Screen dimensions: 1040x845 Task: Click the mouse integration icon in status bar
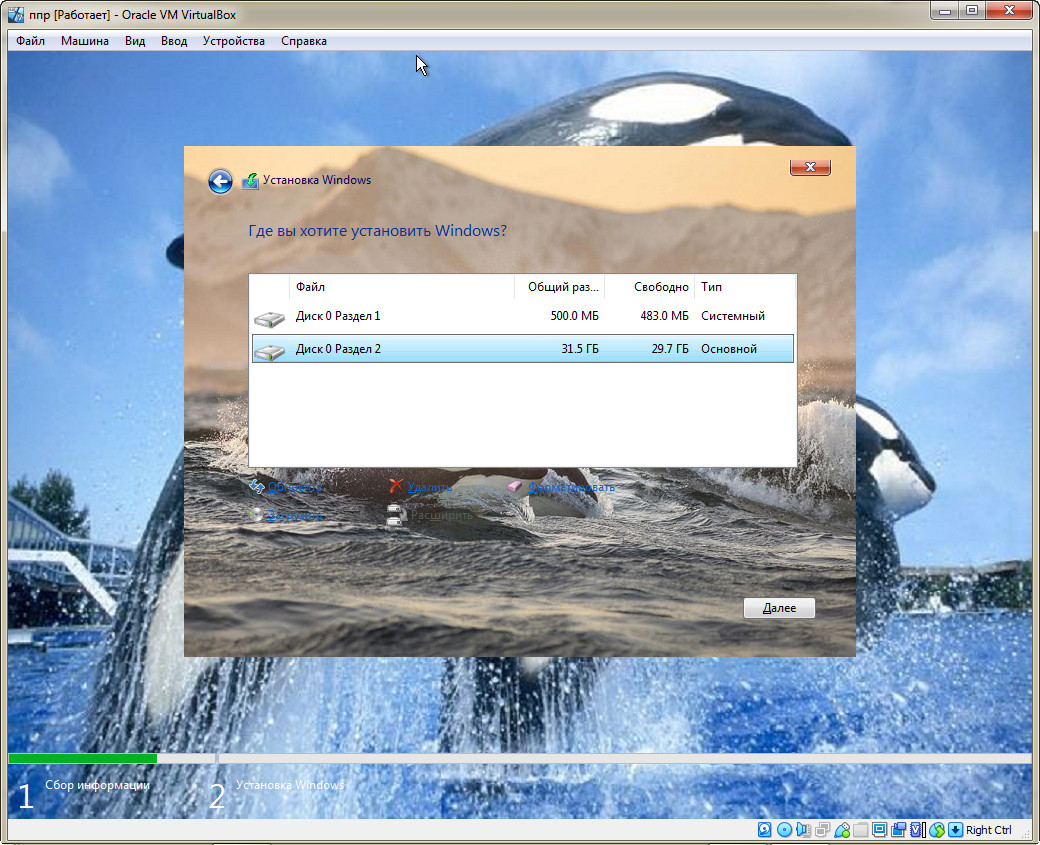(937, 830)
